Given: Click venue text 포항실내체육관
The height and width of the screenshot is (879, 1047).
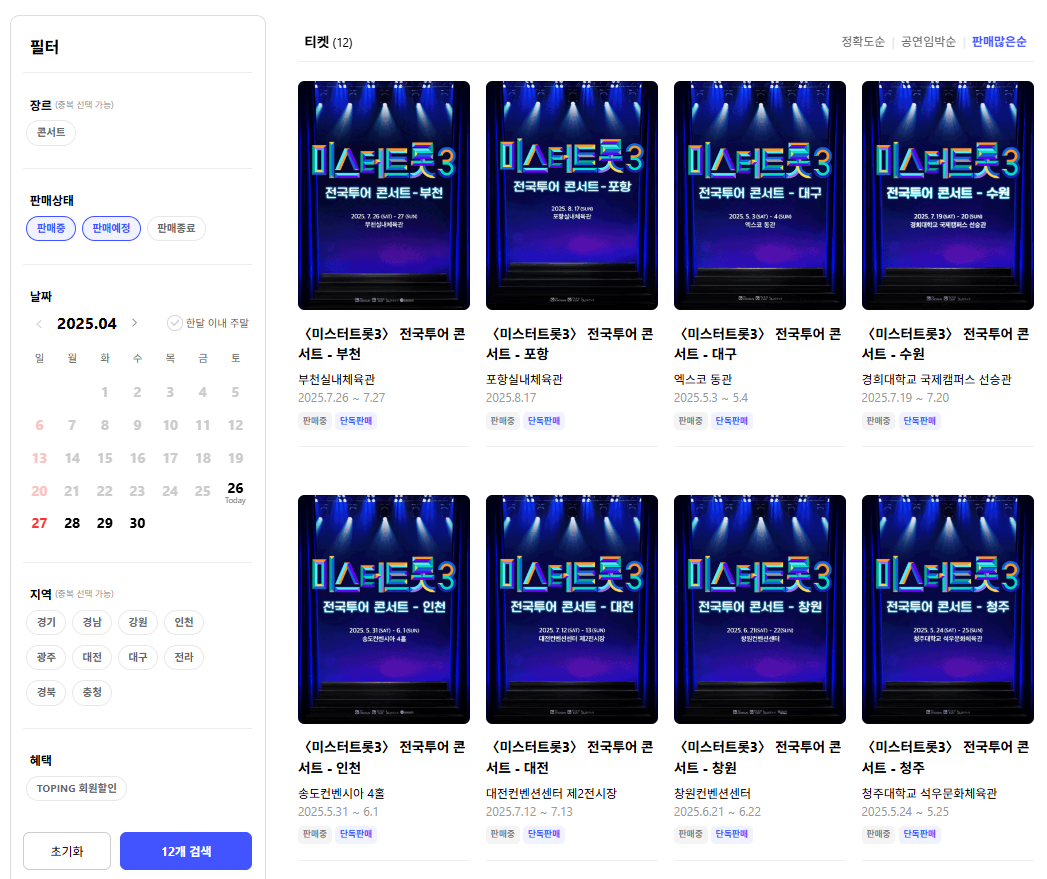Looking at the screenshot, I should click(525, 379).
